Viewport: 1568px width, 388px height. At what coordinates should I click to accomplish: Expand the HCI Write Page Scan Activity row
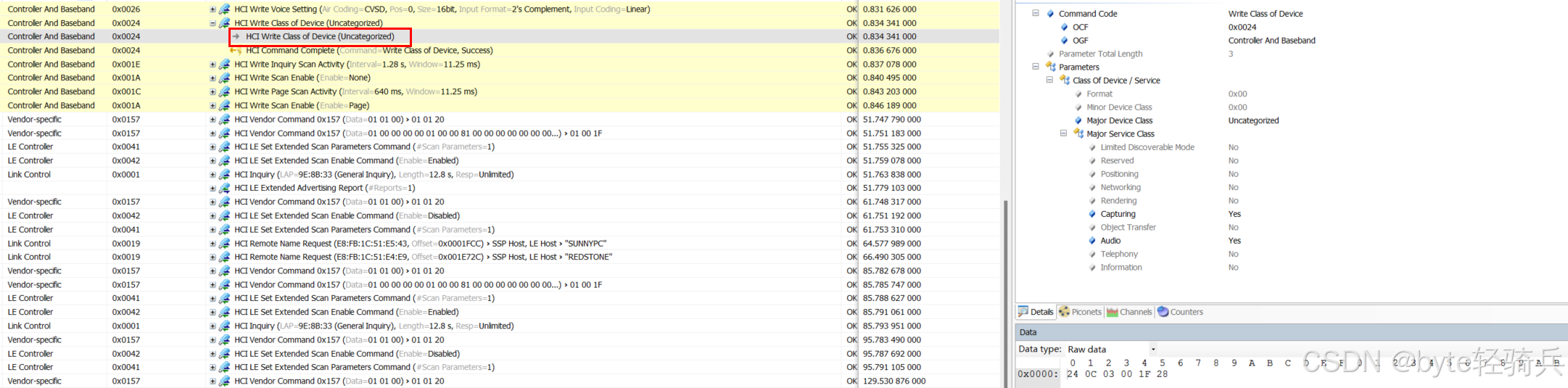click(212, 92)
